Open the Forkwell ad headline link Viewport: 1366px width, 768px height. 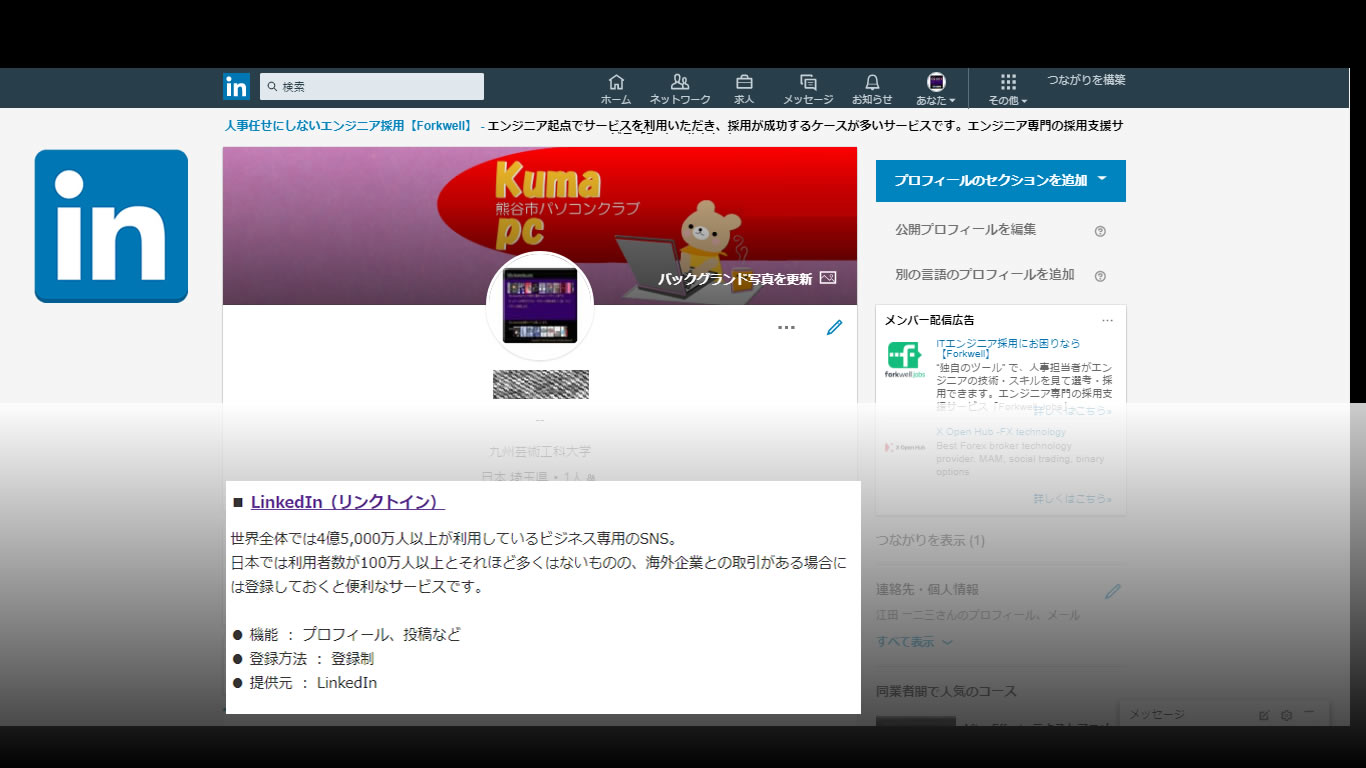(350, 126)
